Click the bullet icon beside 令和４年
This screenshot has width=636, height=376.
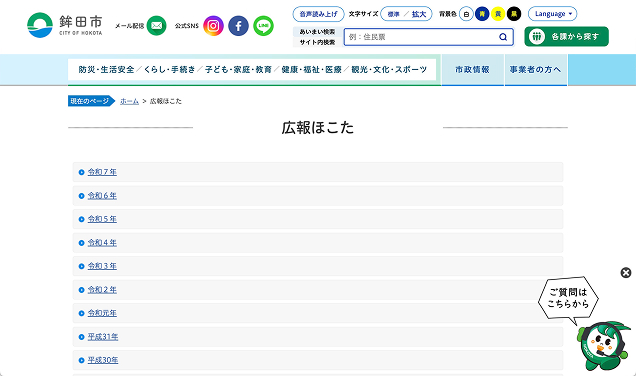[x=82, y=243]
